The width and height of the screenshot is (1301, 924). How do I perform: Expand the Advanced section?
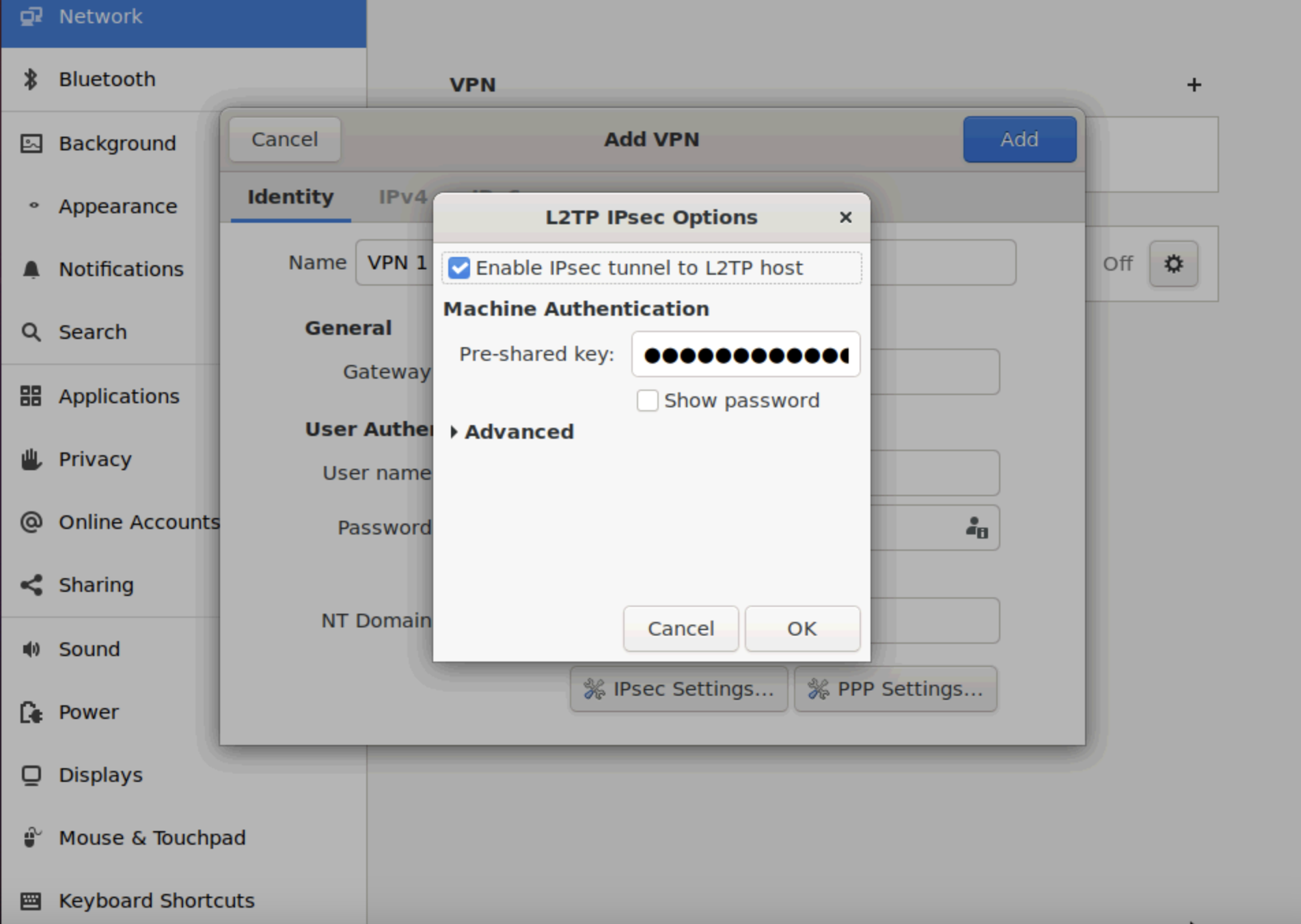pos(512,432)
